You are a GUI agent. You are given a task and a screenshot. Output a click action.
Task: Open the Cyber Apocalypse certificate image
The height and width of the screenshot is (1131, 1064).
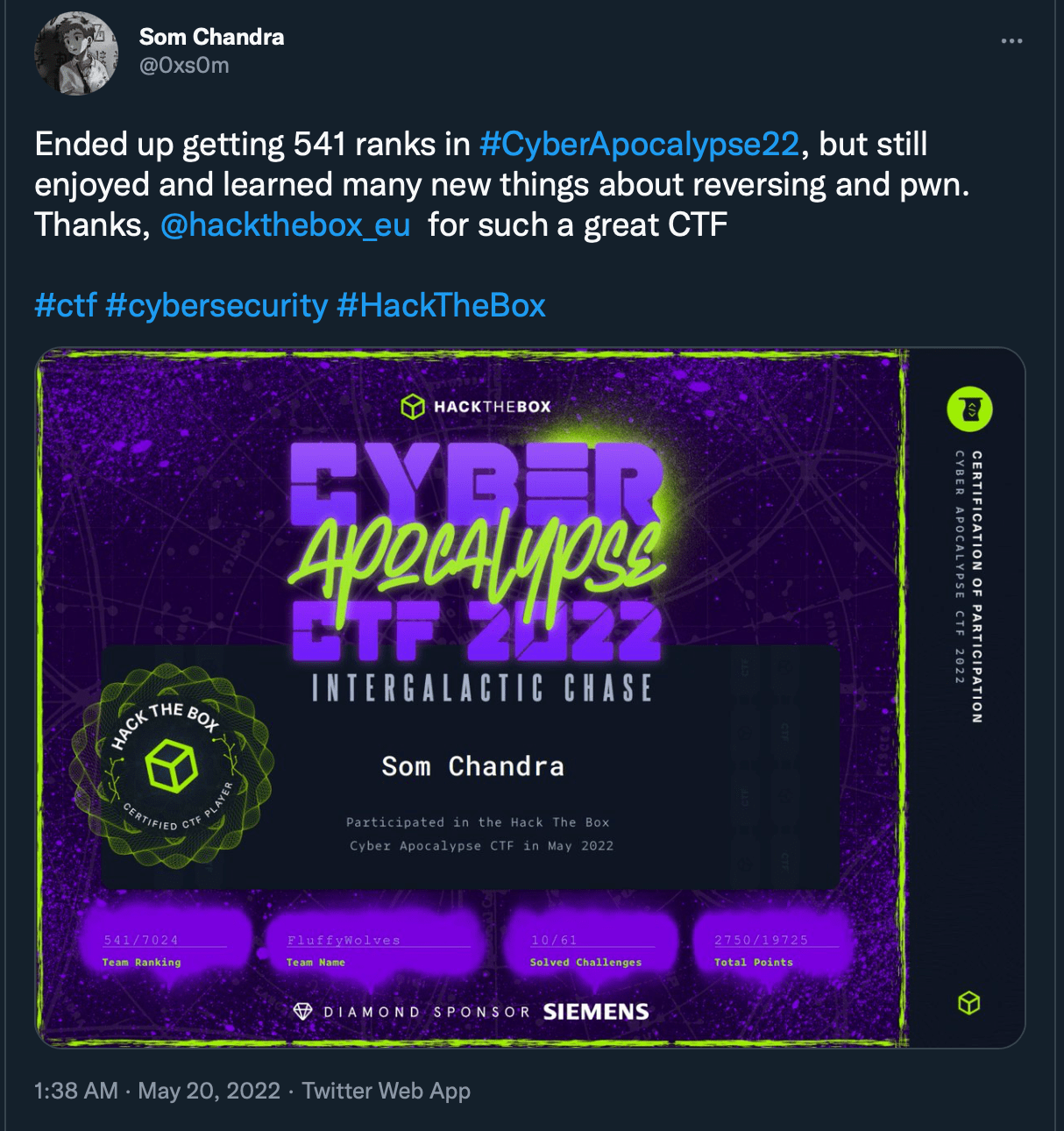click(530, 698)
